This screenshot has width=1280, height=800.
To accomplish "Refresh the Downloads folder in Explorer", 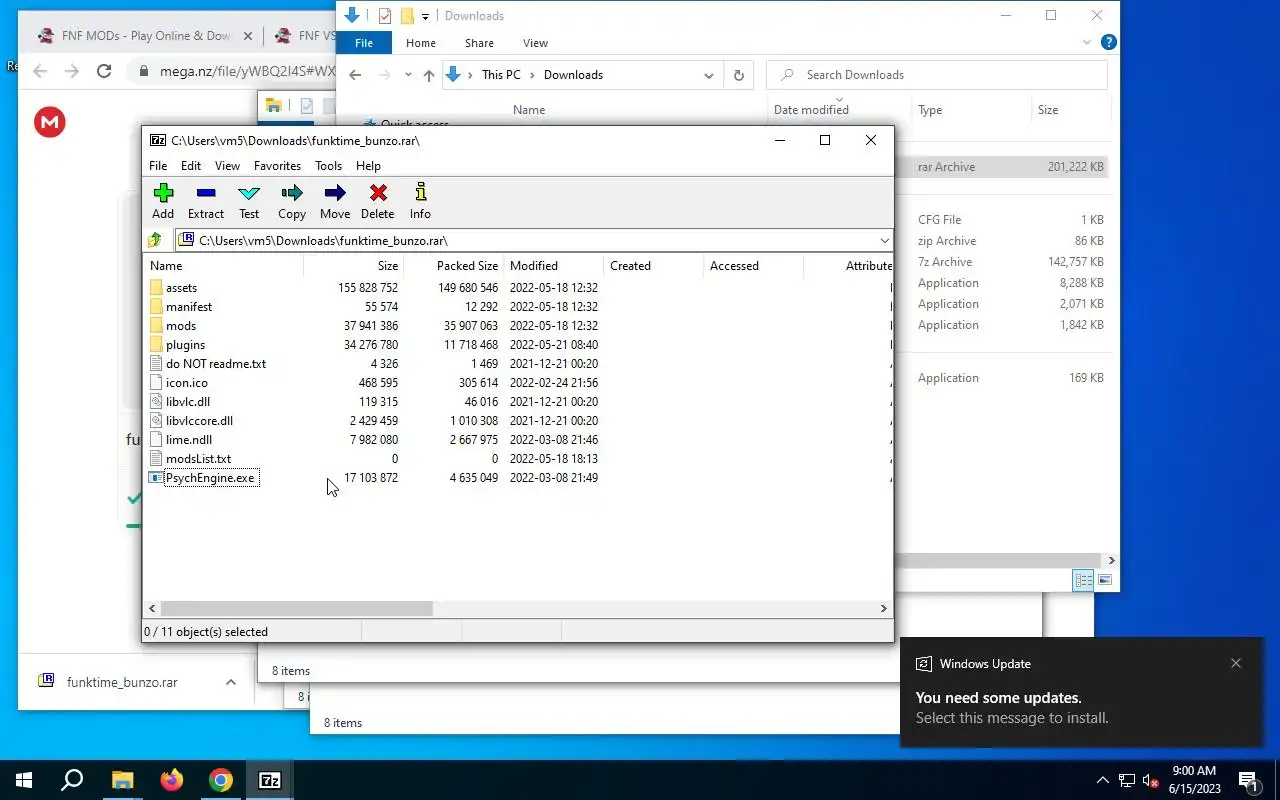I will pos(739,75).
